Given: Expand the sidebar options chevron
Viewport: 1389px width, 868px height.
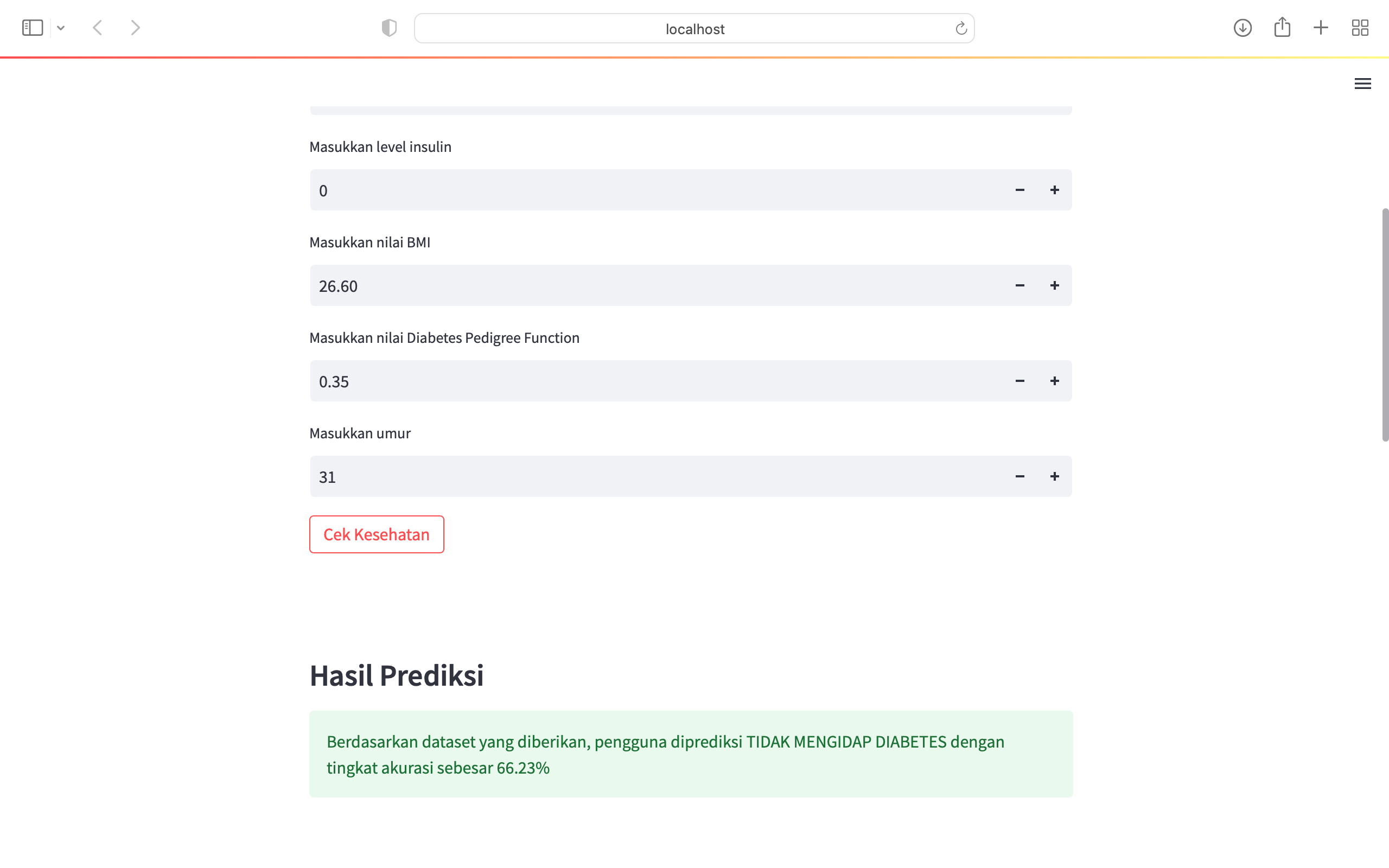Looking at the screenshot, I should click(x=61, y=27).
